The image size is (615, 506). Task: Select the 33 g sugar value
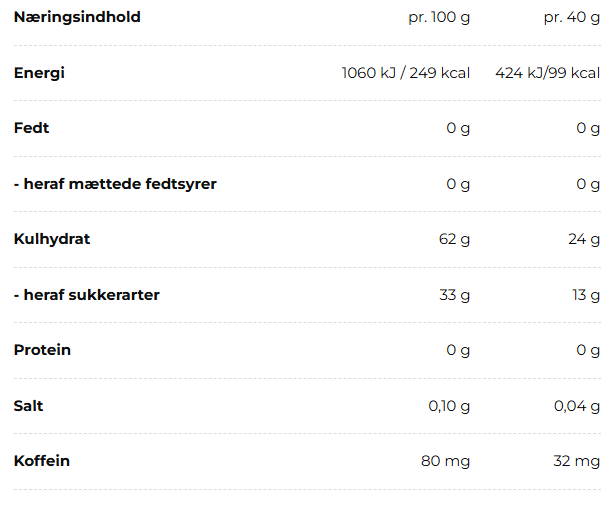[x=454, y=295]
